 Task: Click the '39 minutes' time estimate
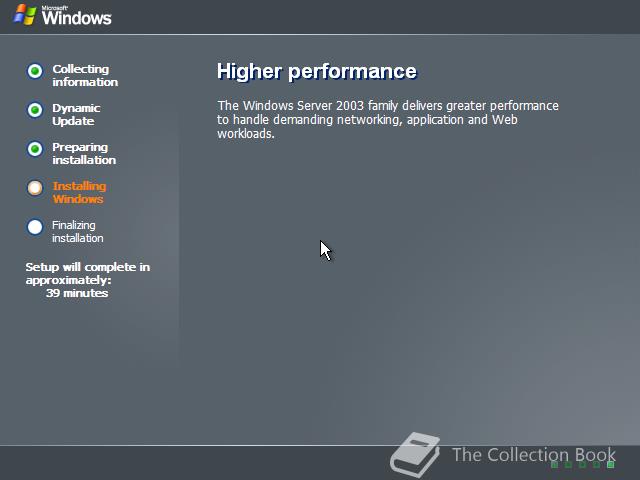pyautogui.click(x=77, y=293)
